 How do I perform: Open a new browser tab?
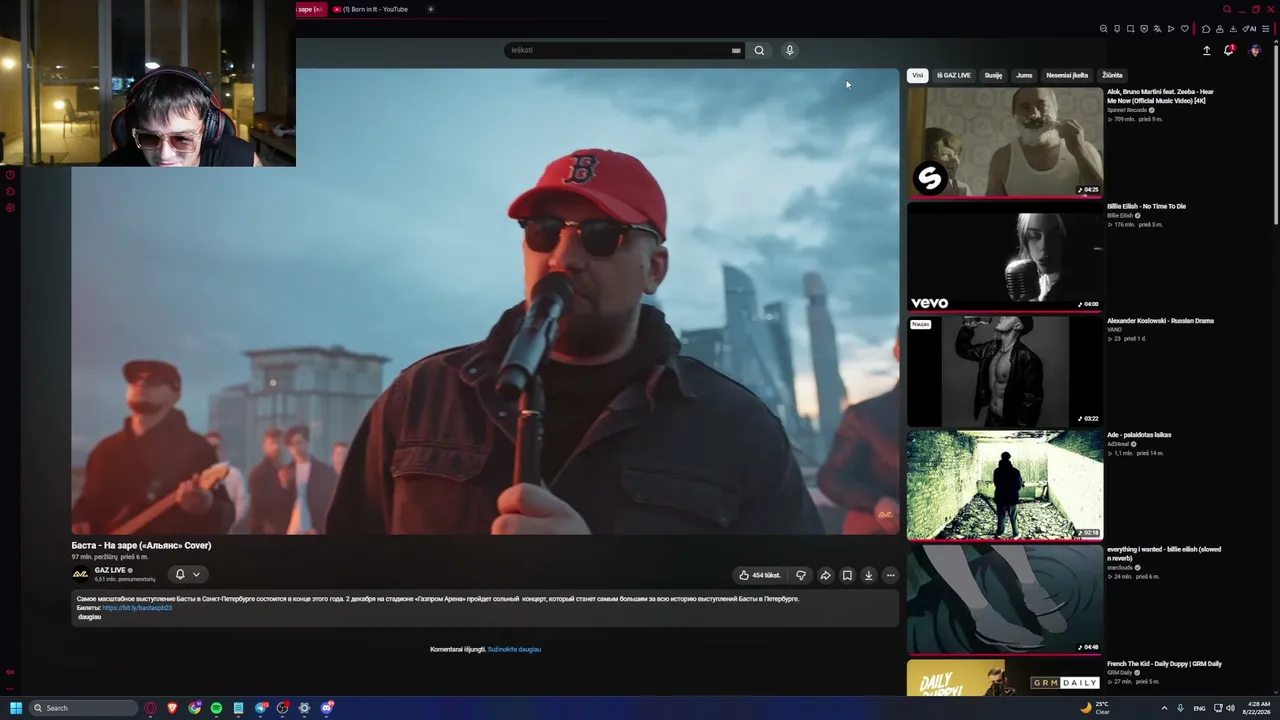(x=430, y=9)
